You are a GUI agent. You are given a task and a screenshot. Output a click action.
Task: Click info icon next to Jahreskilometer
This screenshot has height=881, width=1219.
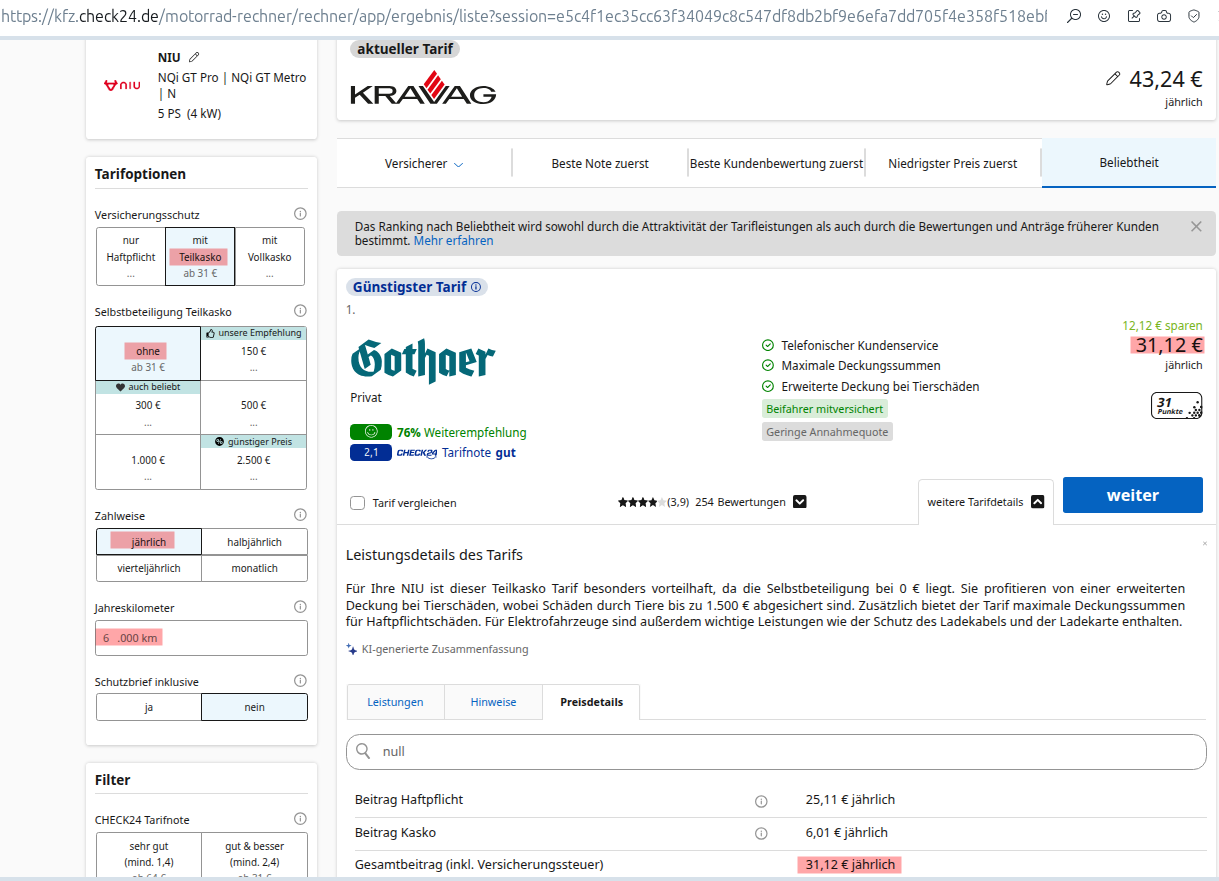coord(300,607)
